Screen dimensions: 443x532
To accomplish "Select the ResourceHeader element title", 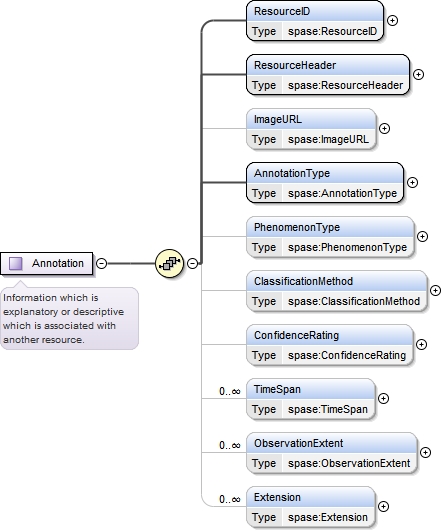I will [295, 65].
